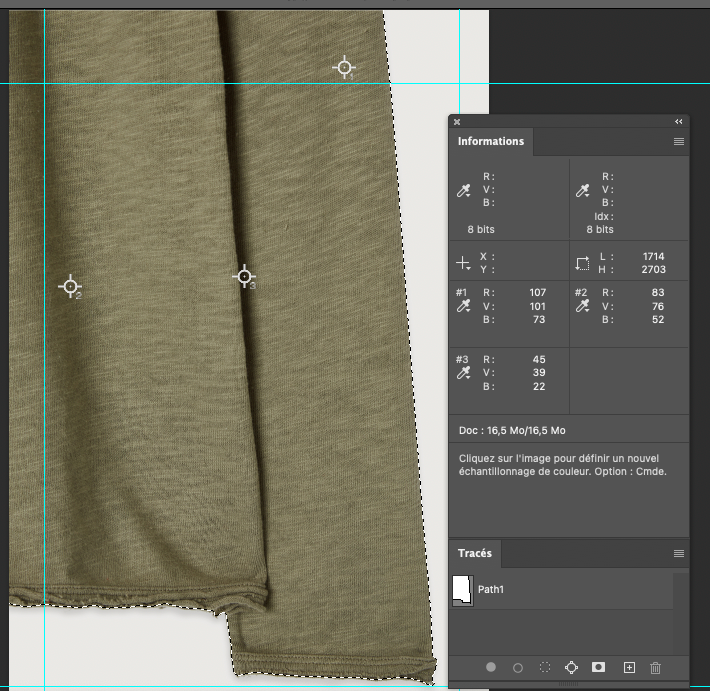710x691 pixels.
Task: Open color sampler #3 eyedropper options
Action: 464,373
